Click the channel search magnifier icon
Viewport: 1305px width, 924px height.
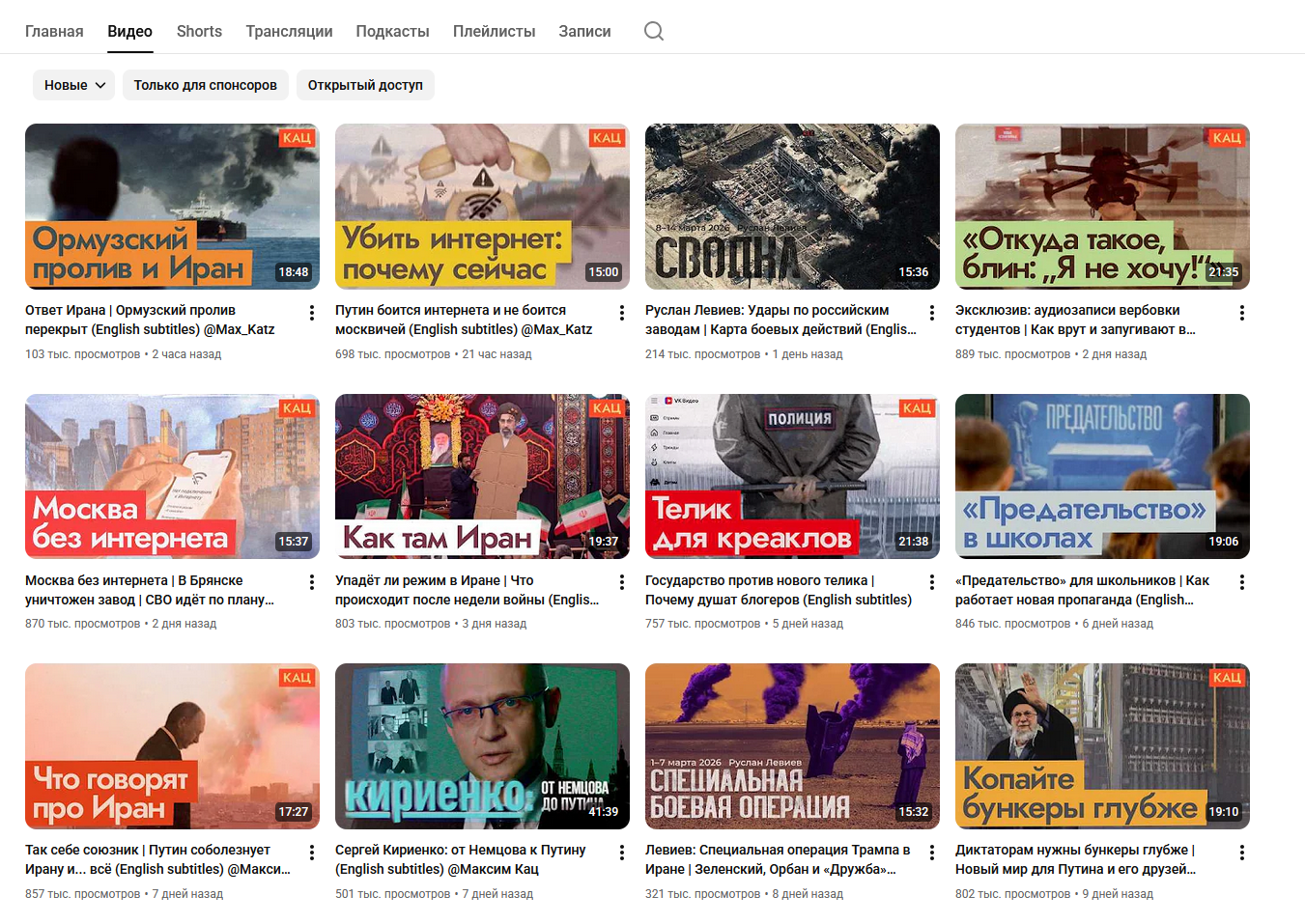coord(654,31)
